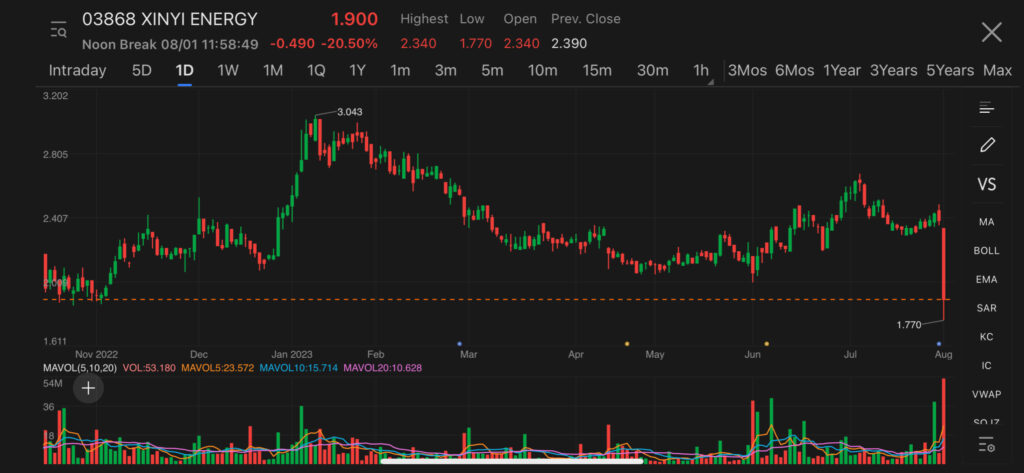1024x473 pixels.
Task: Click the -20.50% change value
Action: (351, 44)
